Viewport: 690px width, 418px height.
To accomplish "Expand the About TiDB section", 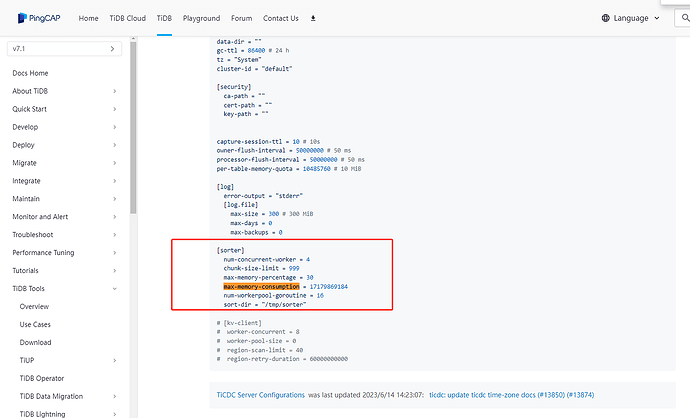I will [114, 91].
